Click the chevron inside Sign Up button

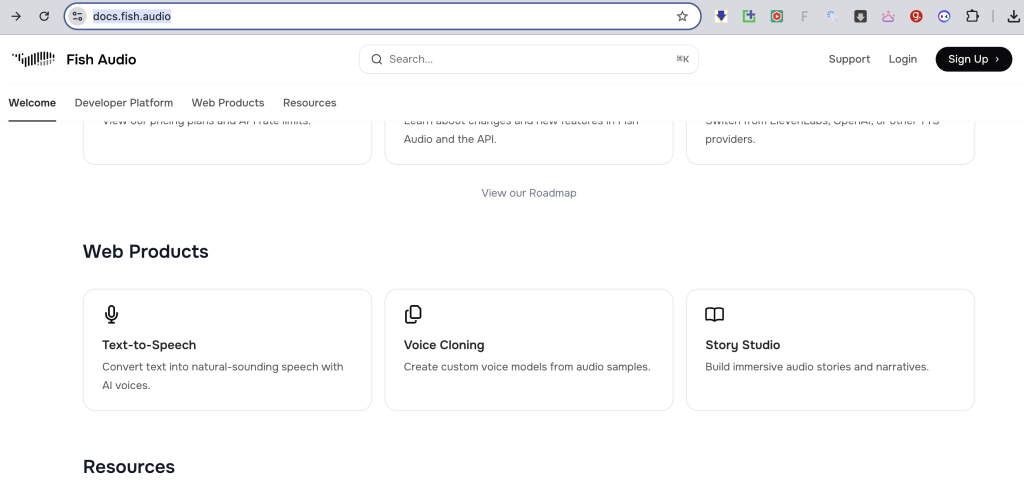[x=997, y=59]
